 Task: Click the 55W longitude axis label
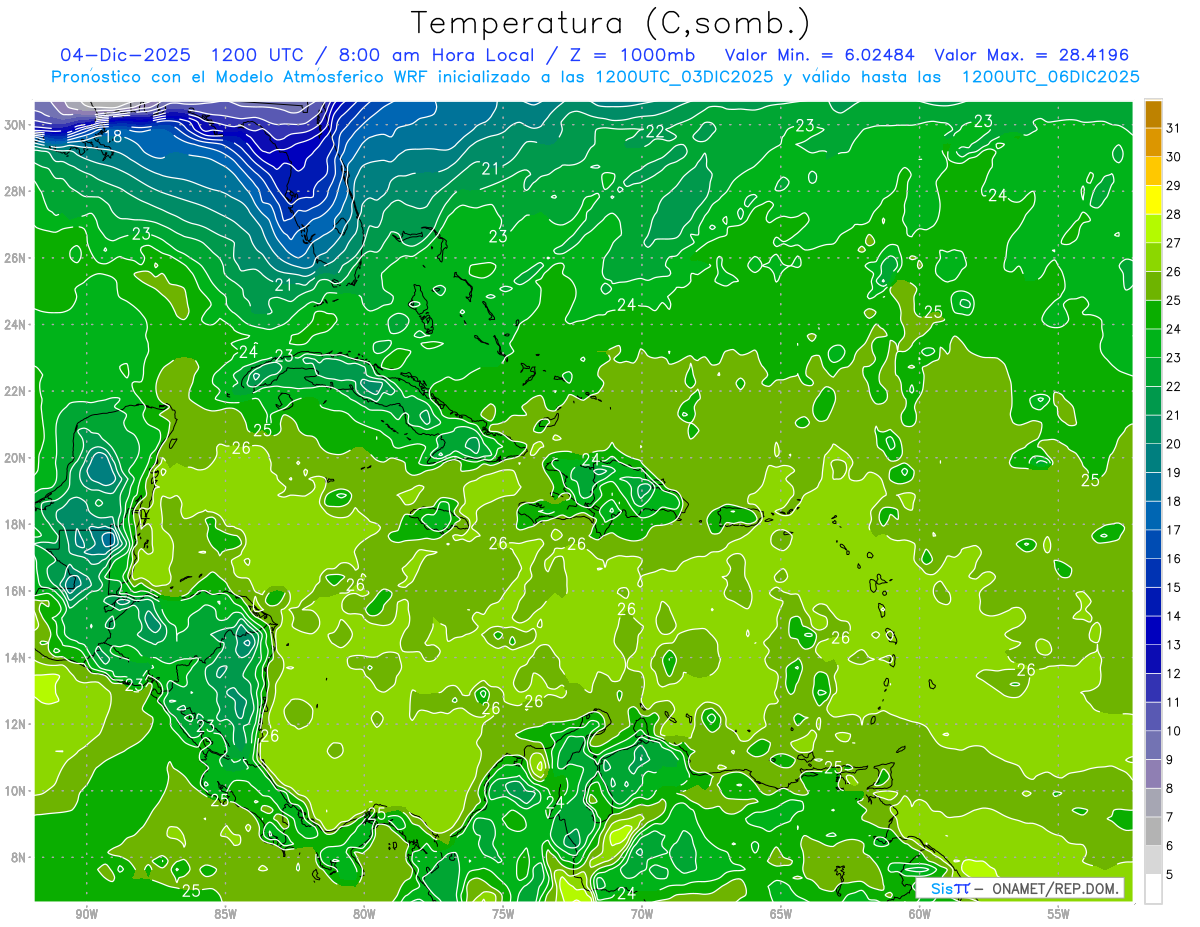pyautogui.click(x=1058, y=913)
